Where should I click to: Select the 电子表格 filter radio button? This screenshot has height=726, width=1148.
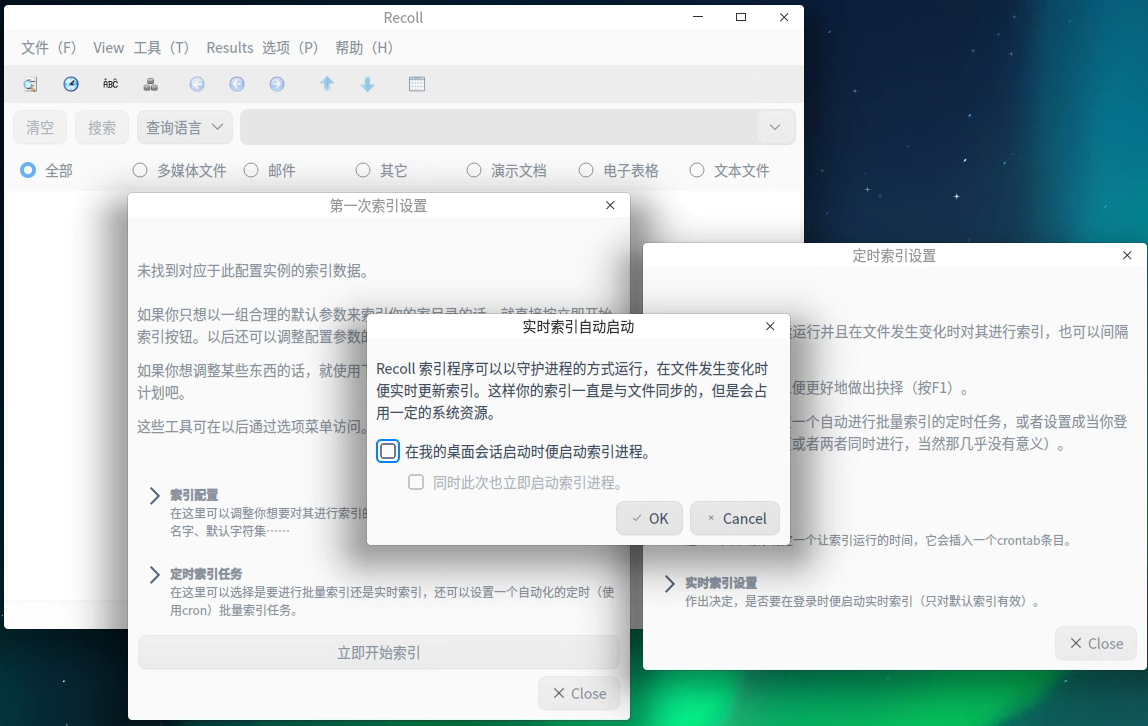coord(586,171)
